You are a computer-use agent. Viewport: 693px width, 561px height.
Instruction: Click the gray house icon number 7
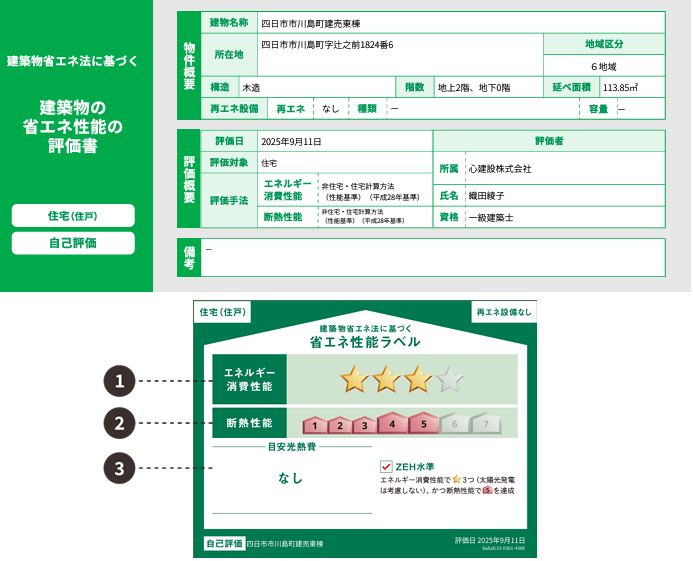click(486, 424)
